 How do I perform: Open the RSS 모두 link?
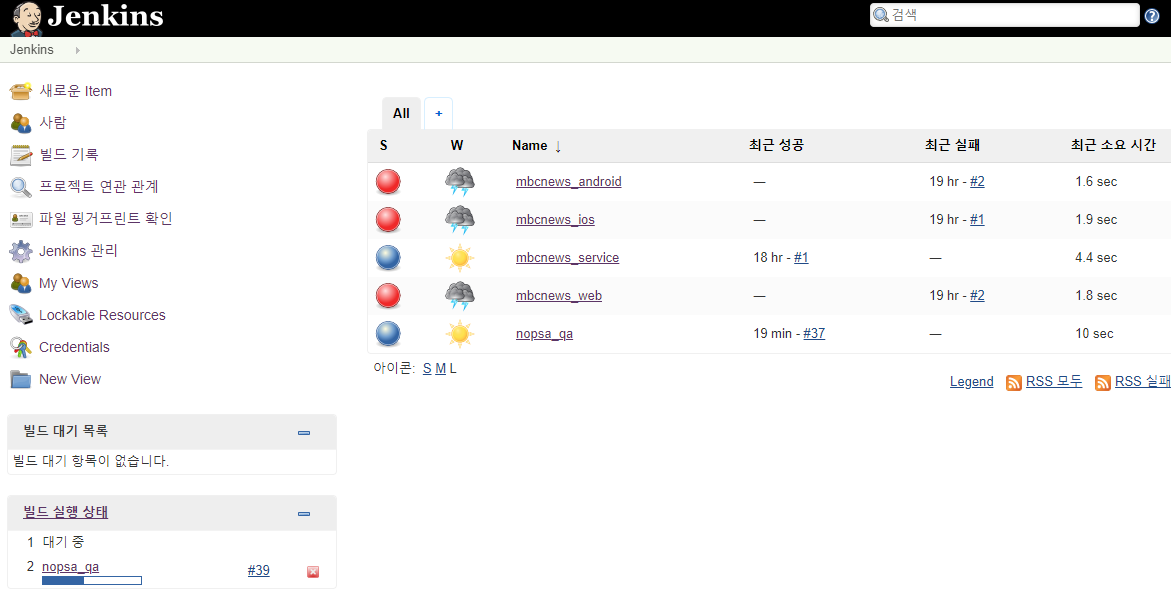point(1054,382)
